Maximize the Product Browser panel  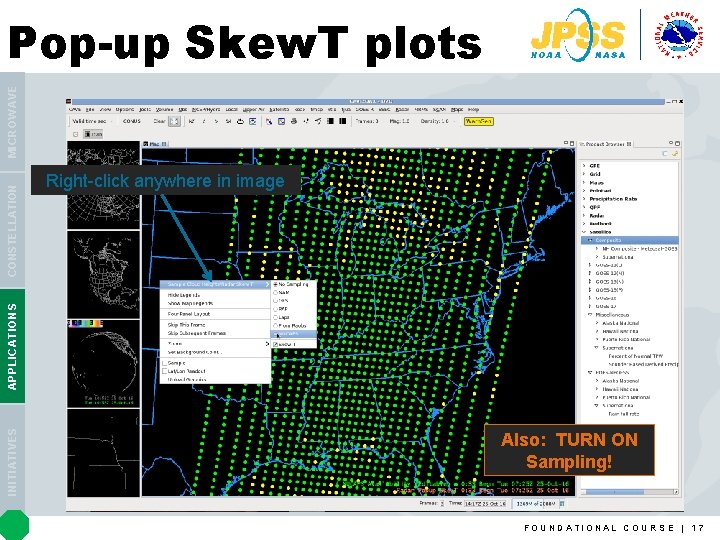click(x=677, y=143)
